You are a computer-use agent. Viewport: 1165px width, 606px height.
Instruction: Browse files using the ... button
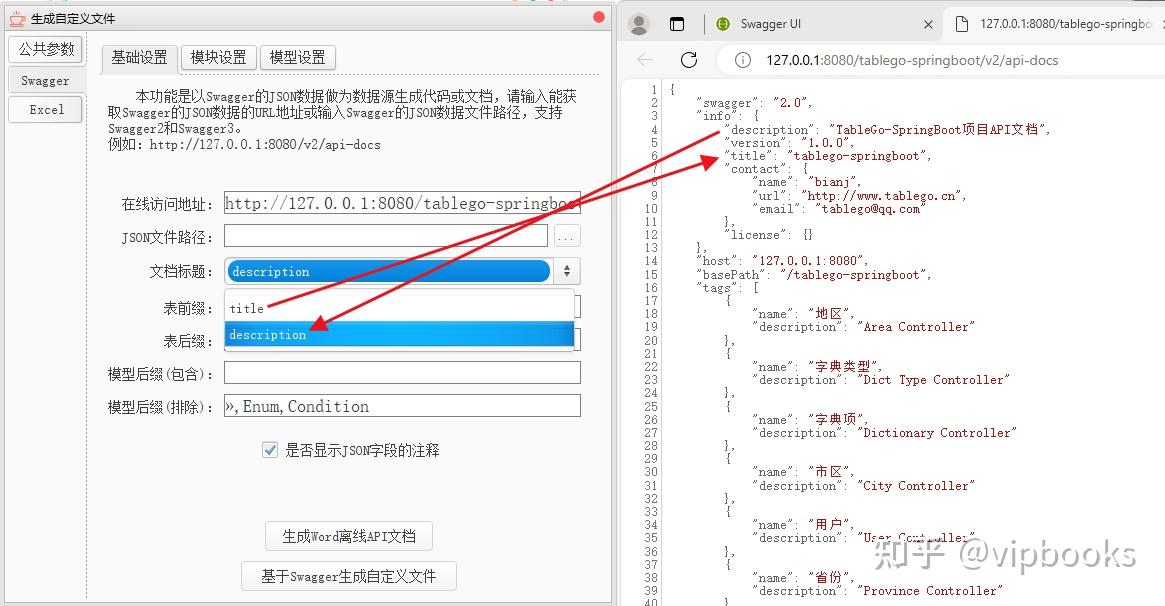click(x=564, y=236)
